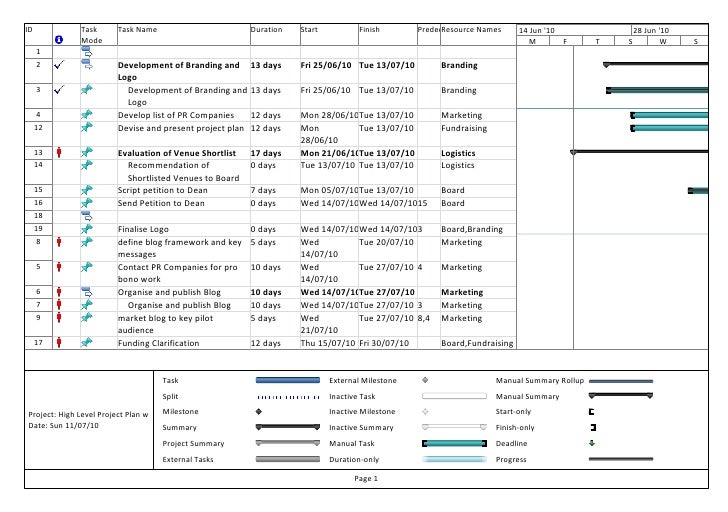Click the pin icon for Devise and present project plan
The width and height of the screenshot is (728, 512).
click(x=86, y=127)
